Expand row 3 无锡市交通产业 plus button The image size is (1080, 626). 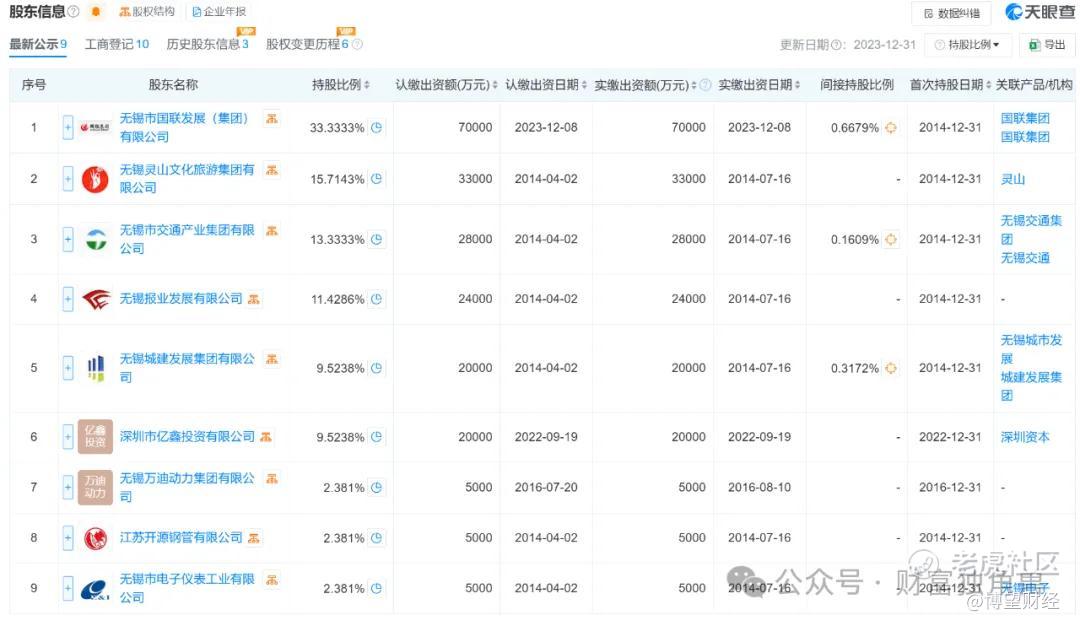[x=68, y=240]
